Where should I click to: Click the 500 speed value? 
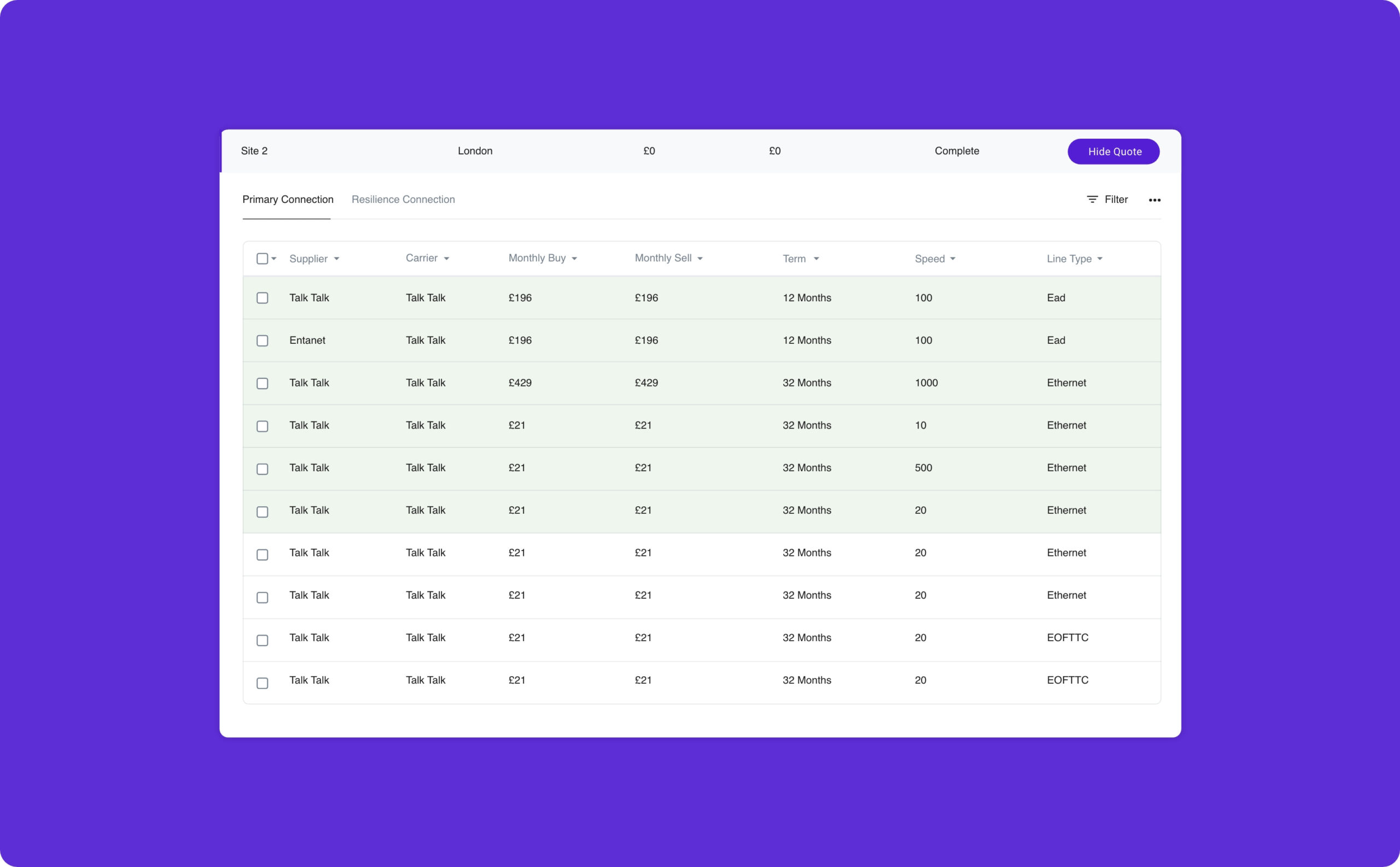(x=923, y=467)
